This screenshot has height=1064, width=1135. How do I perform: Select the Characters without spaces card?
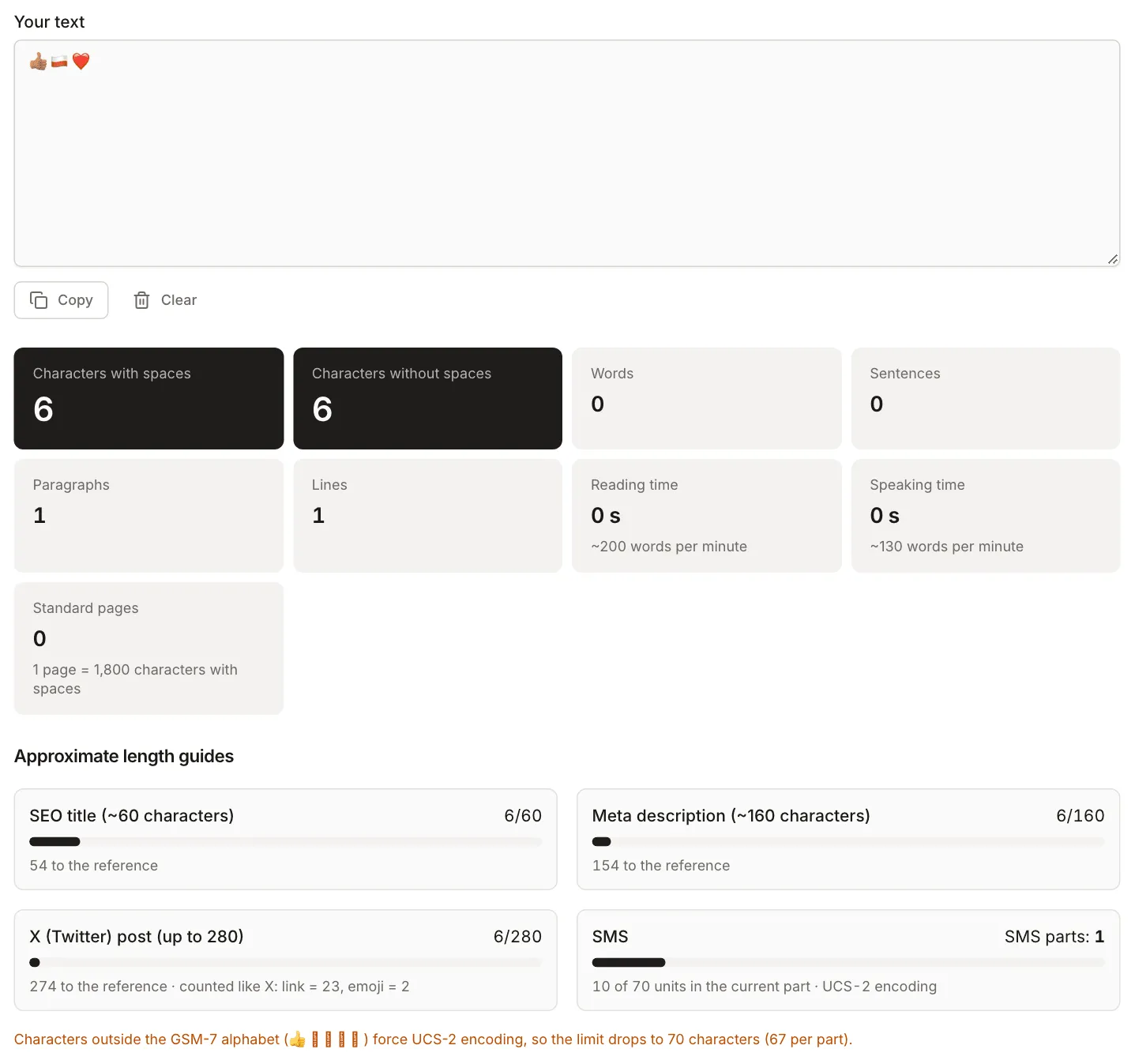pyautogui.click(x=428, y=398)
